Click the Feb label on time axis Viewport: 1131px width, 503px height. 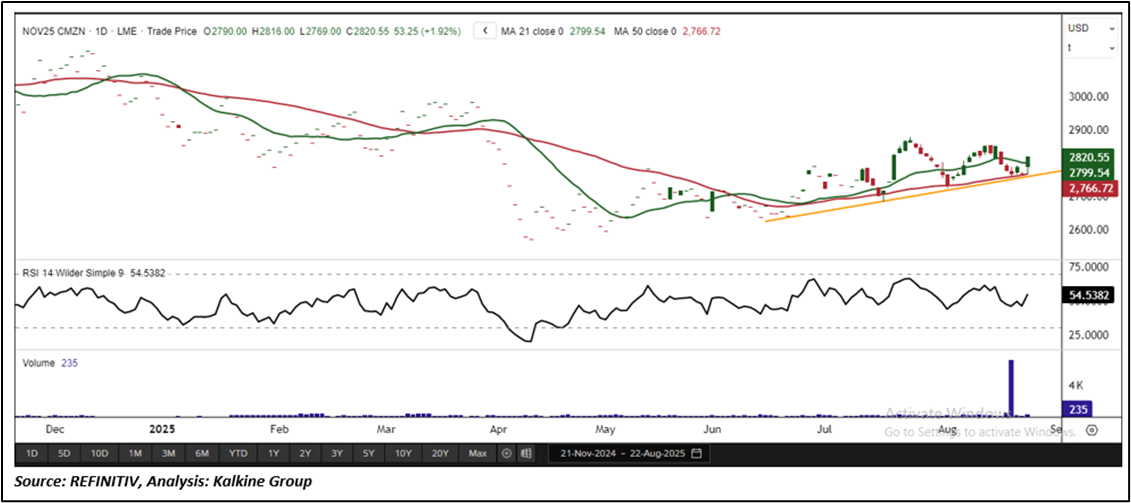click(278, 429)
